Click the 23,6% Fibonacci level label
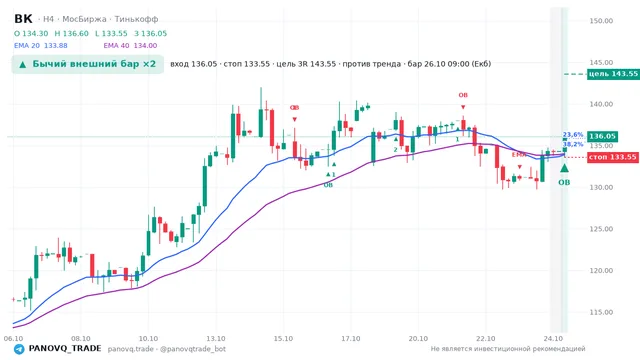640x360 pixels. click(573, 135)
